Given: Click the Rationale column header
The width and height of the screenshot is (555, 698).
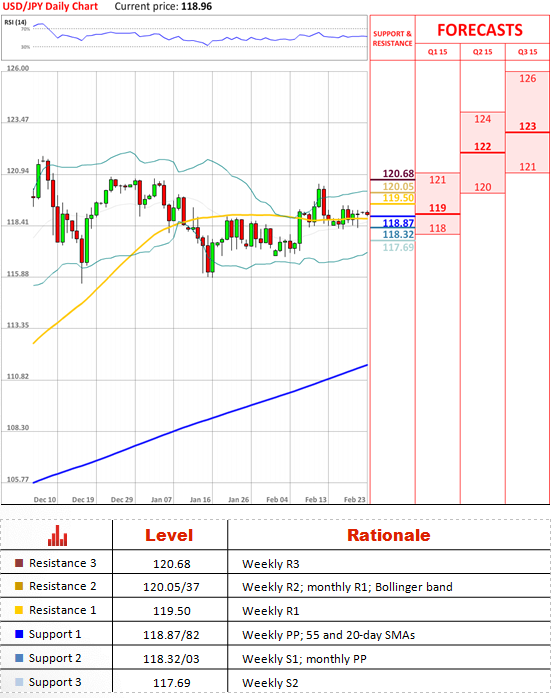Looking at the screenshot, I should coord(389,535).
